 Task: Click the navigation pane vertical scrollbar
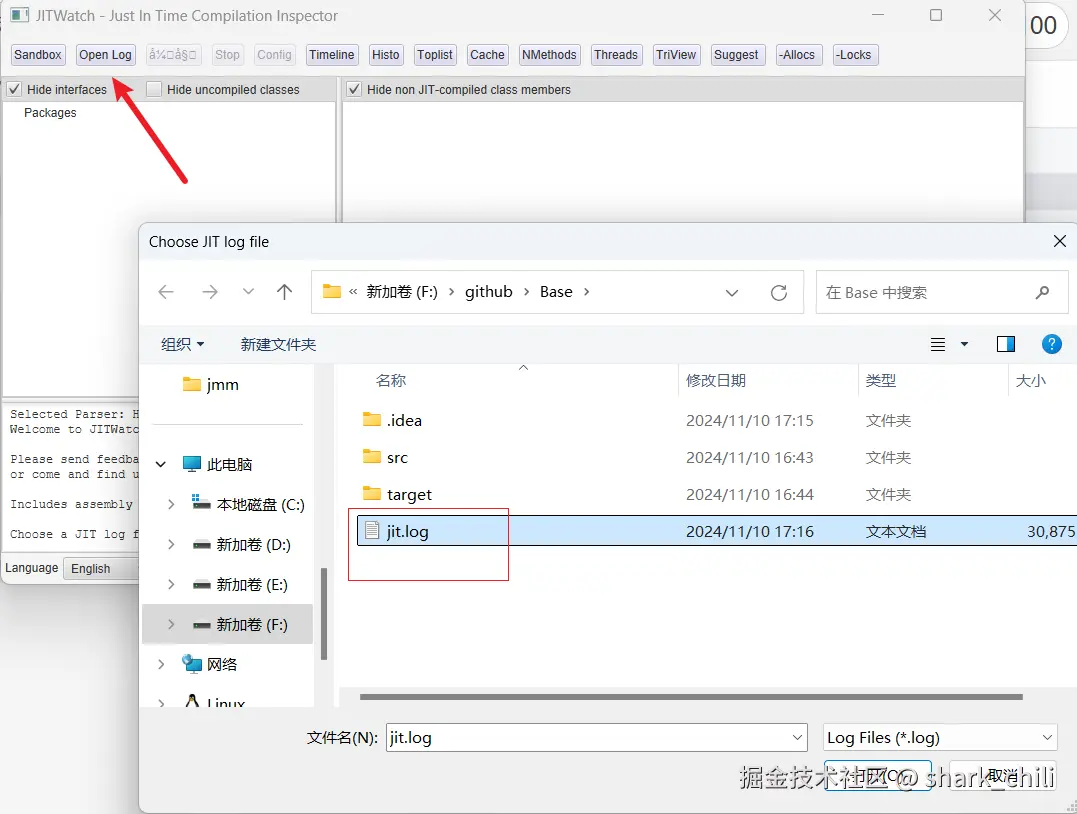[x=324, y=614]
